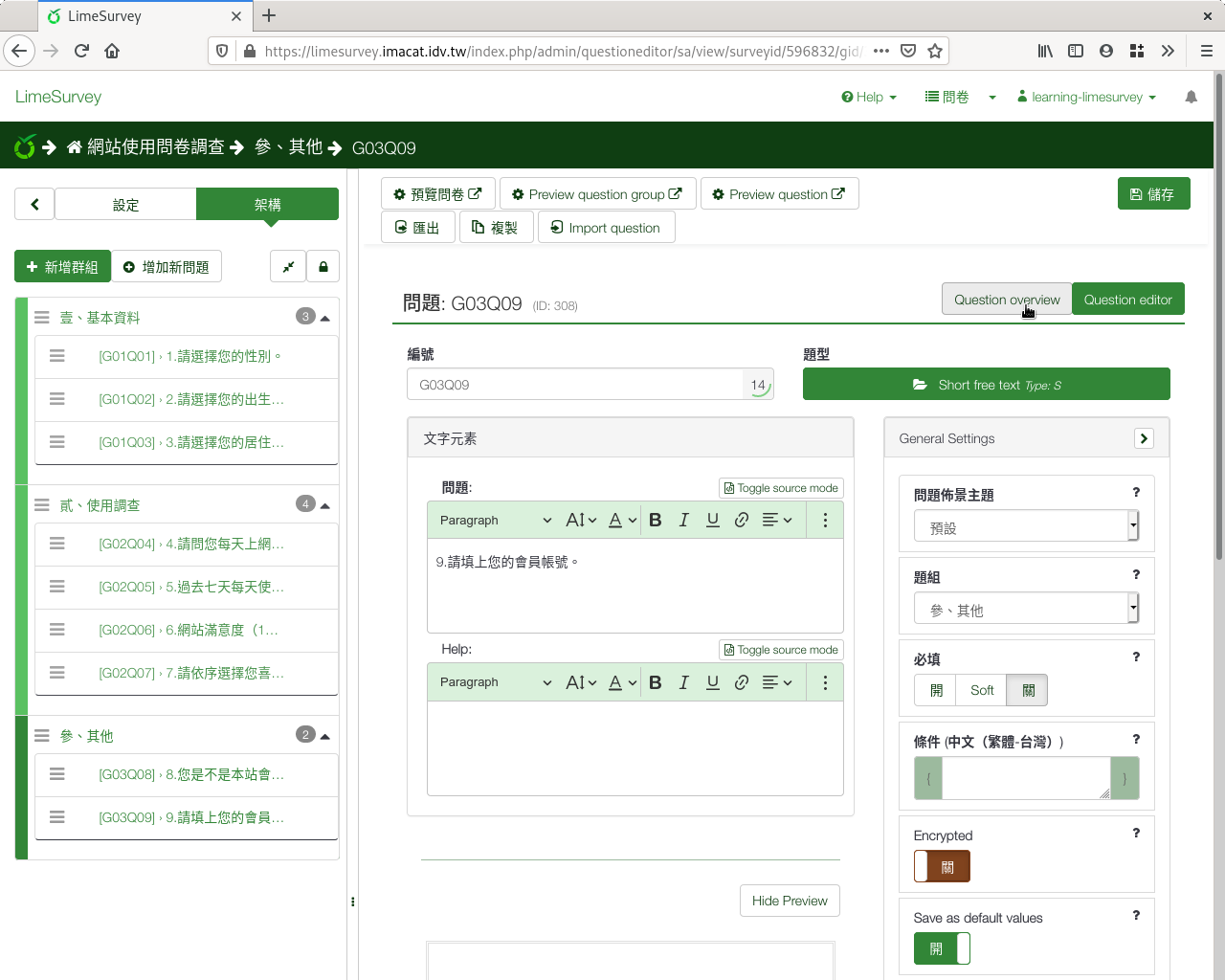
Task: Click the collapse-all arrows icon in sidebar
Action: coord(288,267)
